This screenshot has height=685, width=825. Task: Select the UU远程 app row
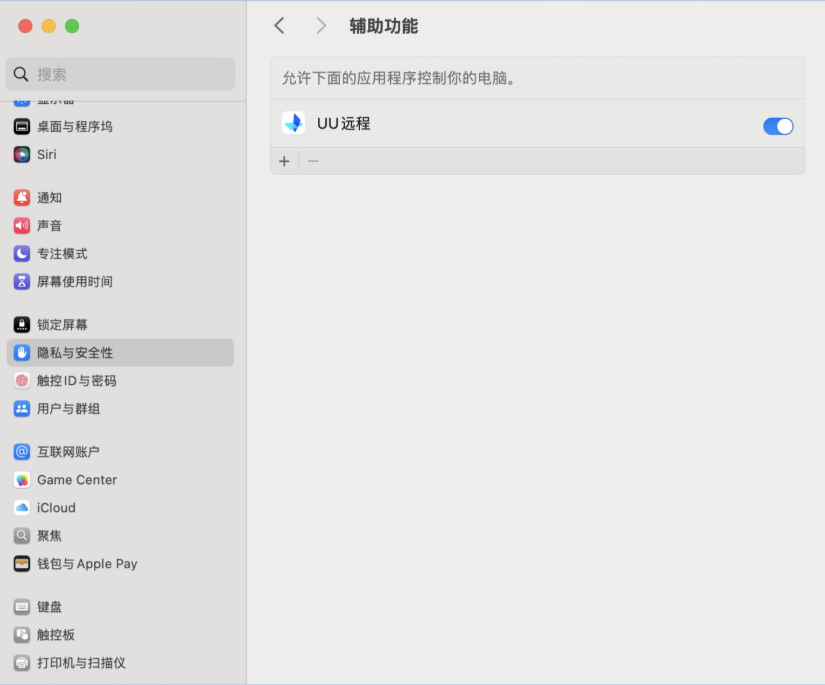(x=500, y=124)
